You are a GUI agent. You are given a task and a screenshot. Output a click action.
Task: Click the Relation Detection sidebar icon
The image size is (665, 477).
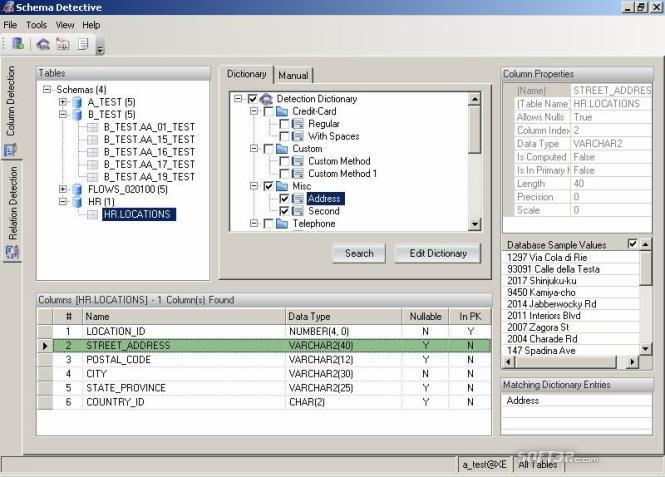click(12, 251)
